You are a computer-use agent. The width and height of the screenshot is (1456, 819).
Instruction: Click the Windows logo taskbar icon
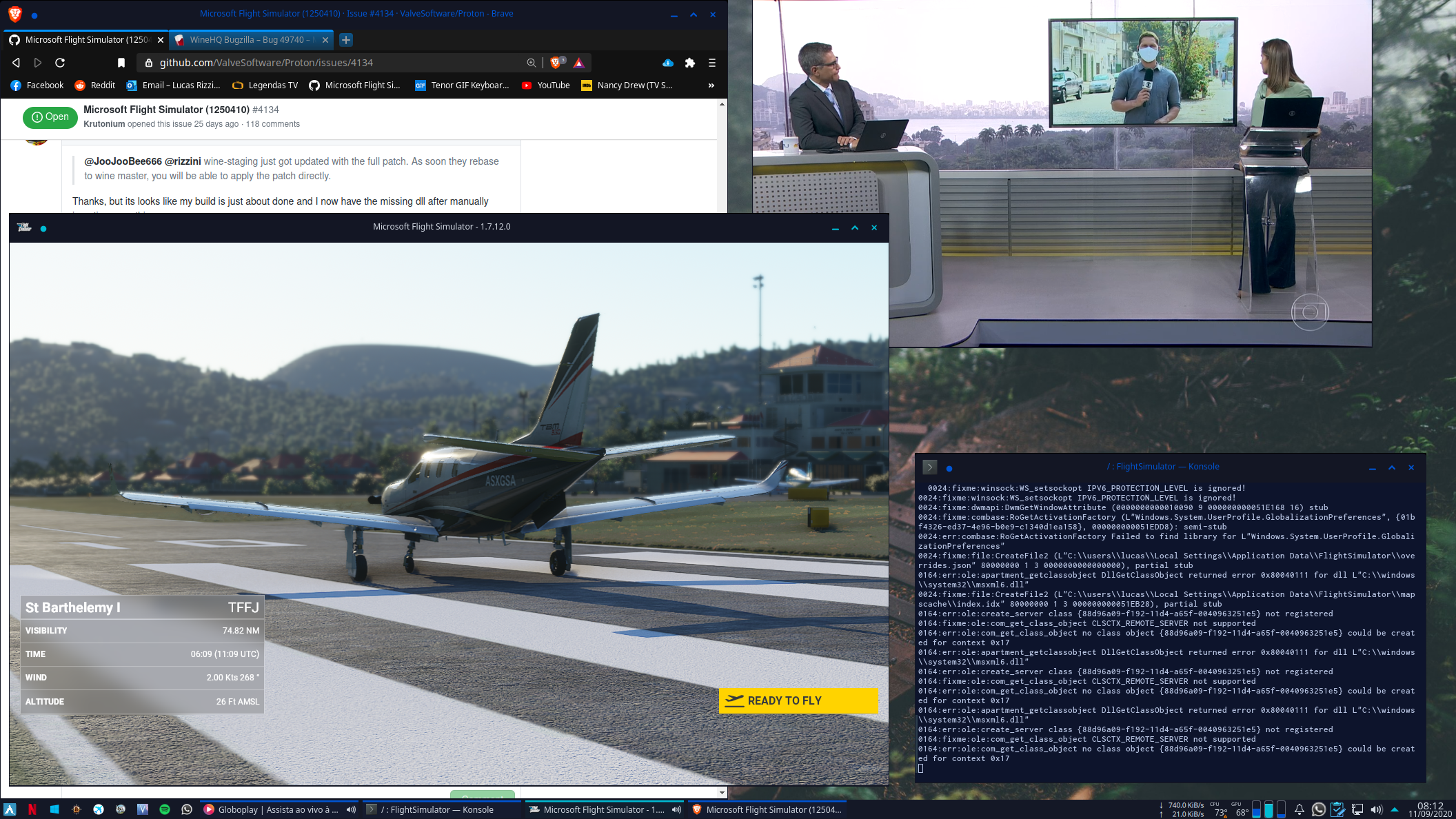coord(54,809)
